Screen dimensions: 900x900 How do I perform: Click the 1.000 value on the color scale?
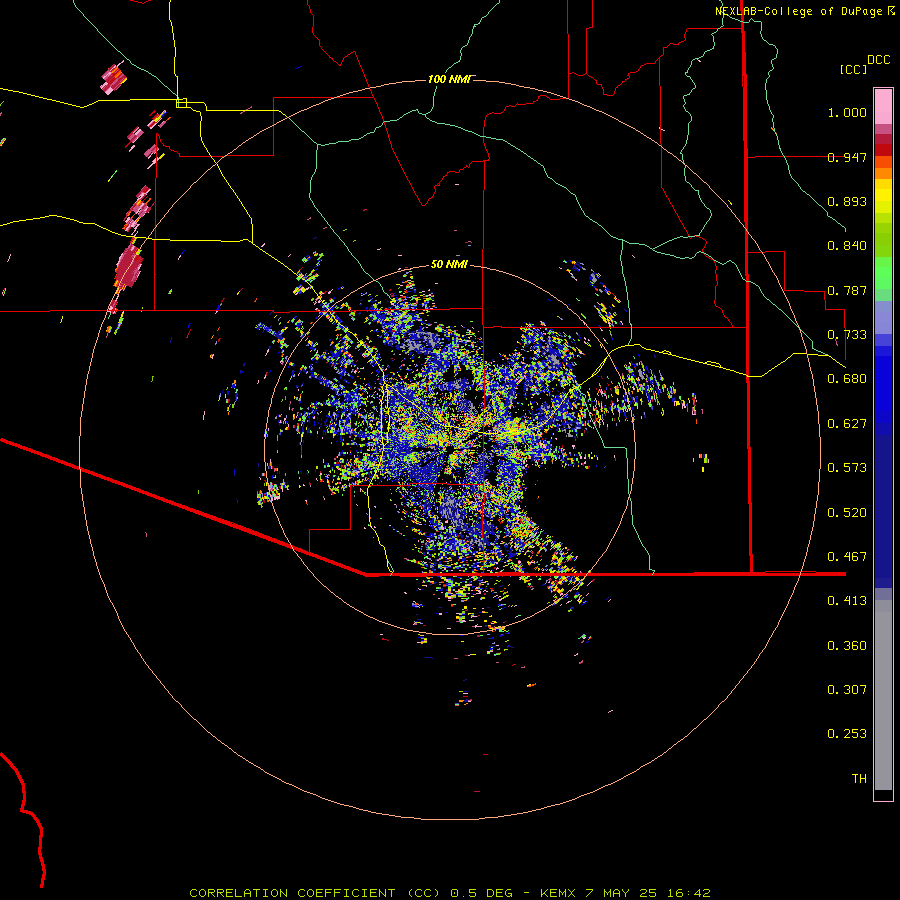point(847,112)
